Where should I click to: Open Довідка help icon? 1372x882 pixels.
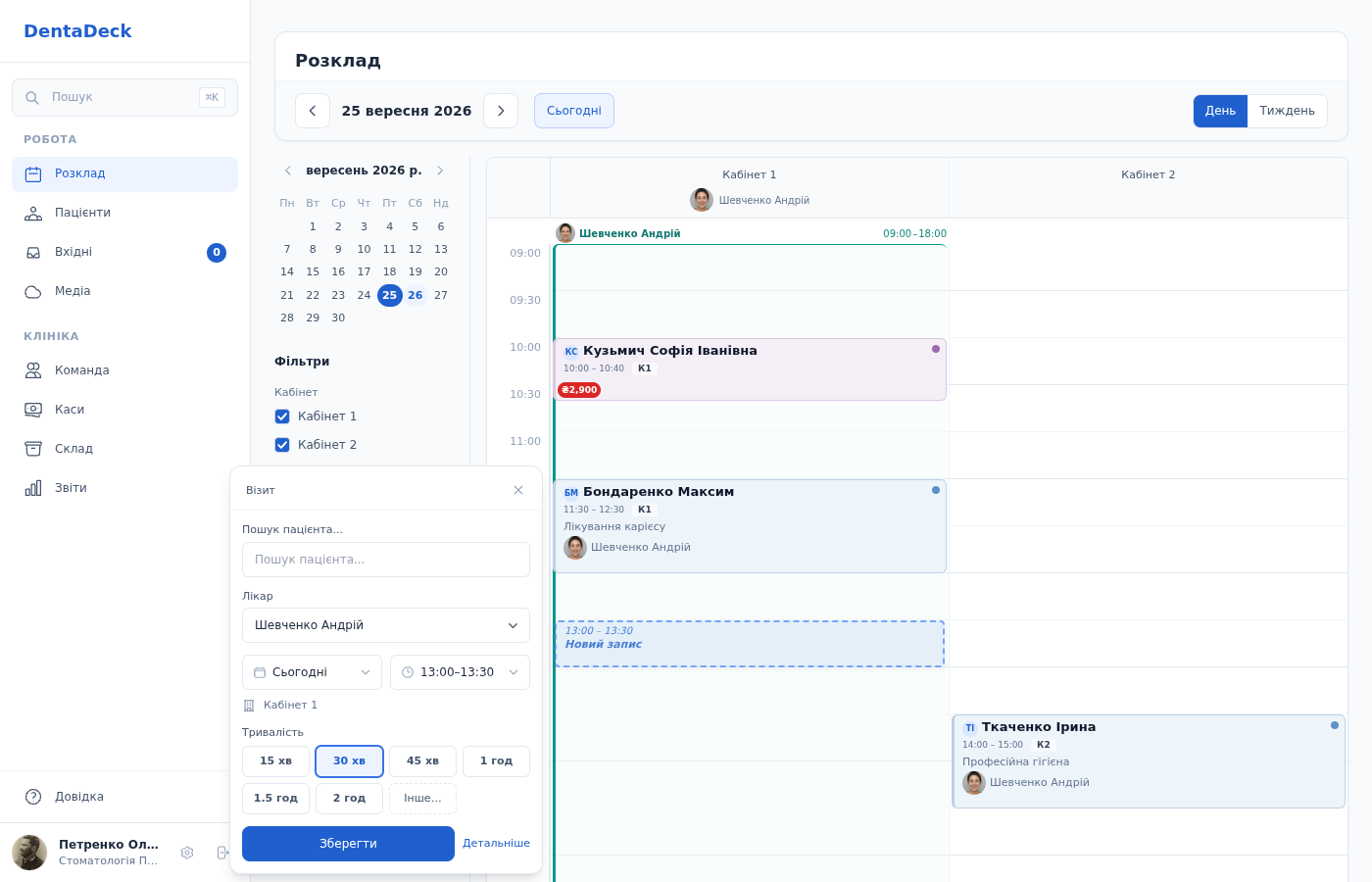pos(33,797)
